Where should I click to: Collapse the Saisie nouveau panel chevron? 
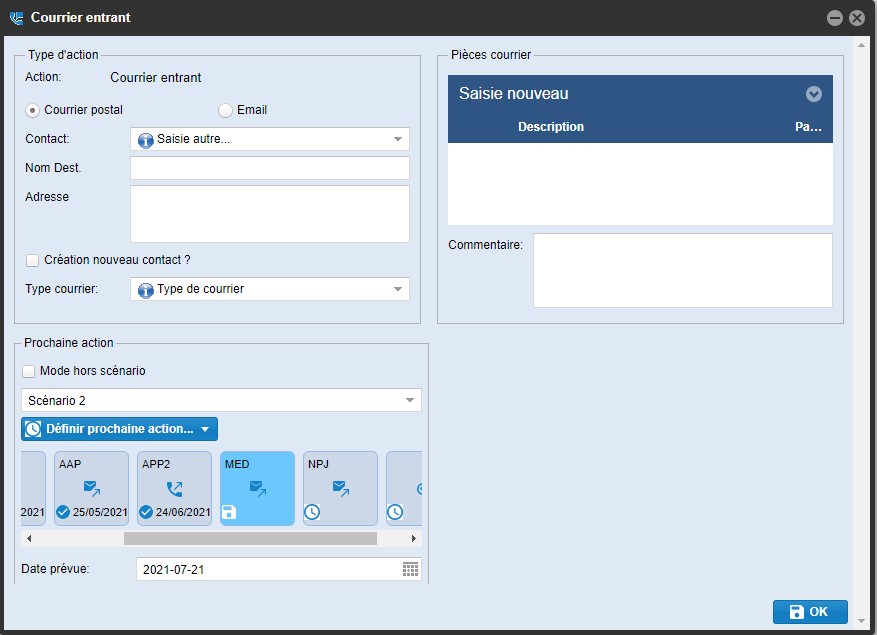(813, 94)
